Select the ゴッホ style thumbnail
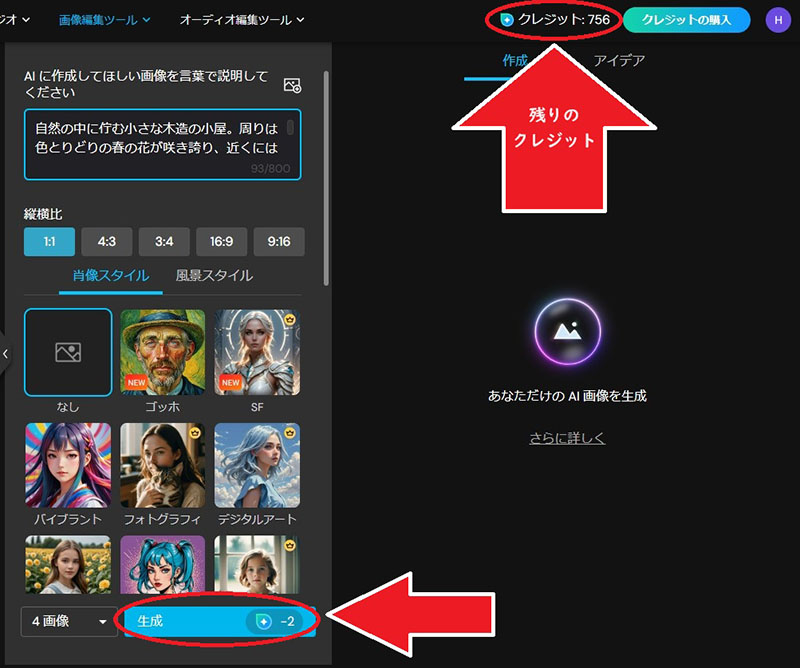This screenshot has height=668, width=800. coord(162,353)
